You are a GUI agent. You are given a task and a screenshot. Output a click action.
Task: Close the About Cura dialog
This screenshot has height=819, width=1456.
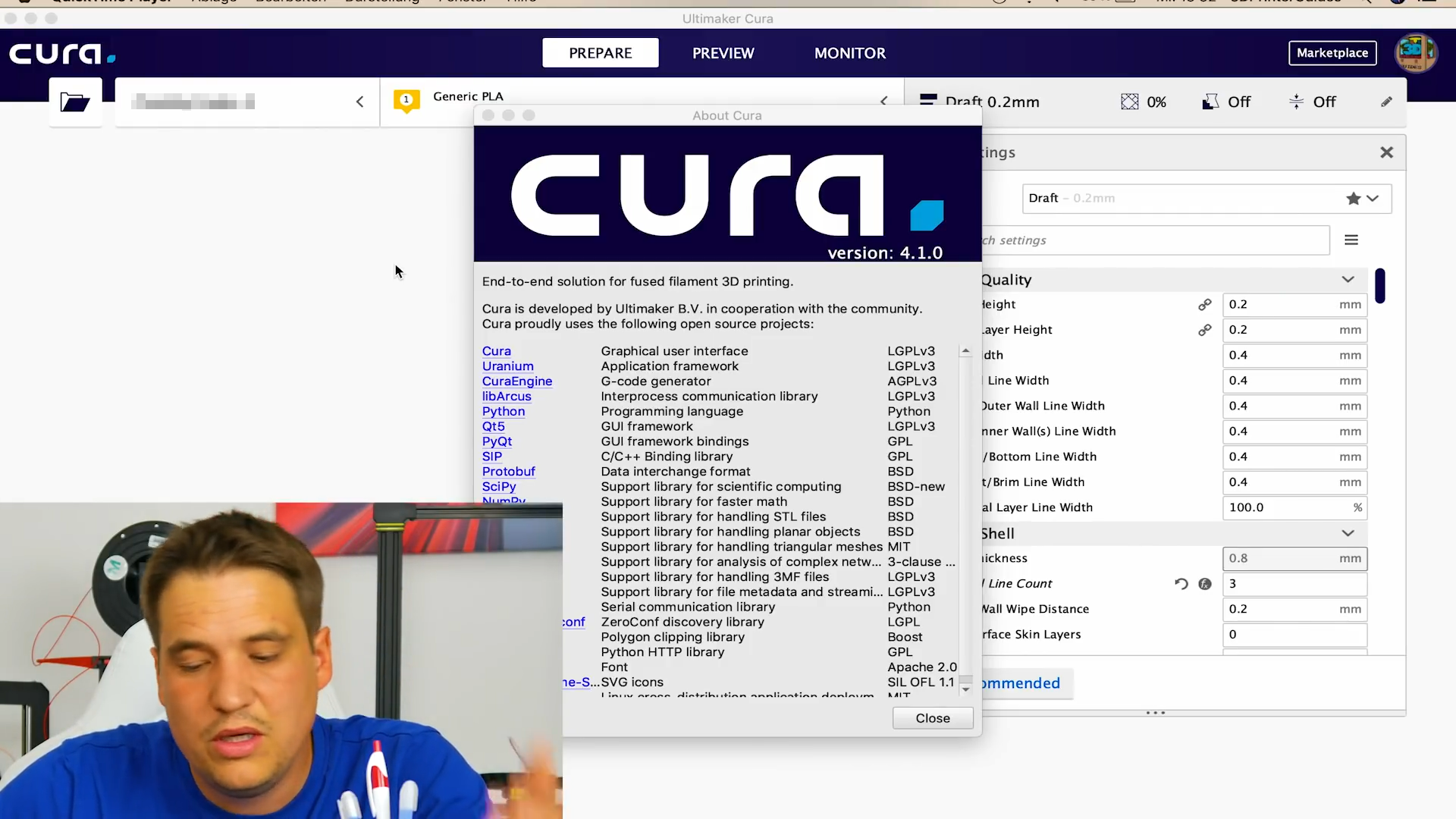pyautogui.click(x=932, y=718)
